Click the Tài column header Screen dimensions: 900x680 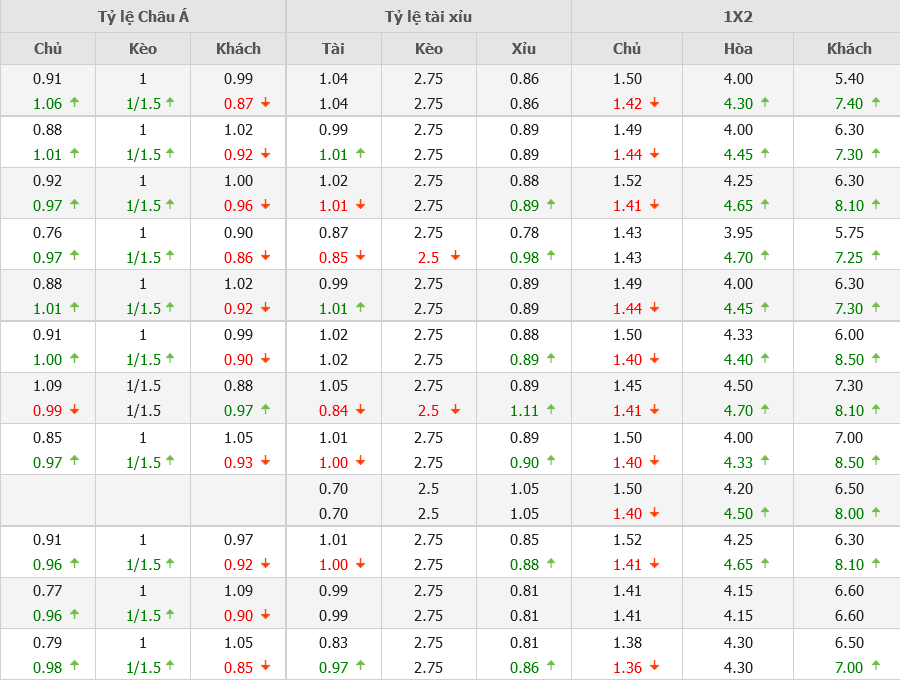point(333,48)
